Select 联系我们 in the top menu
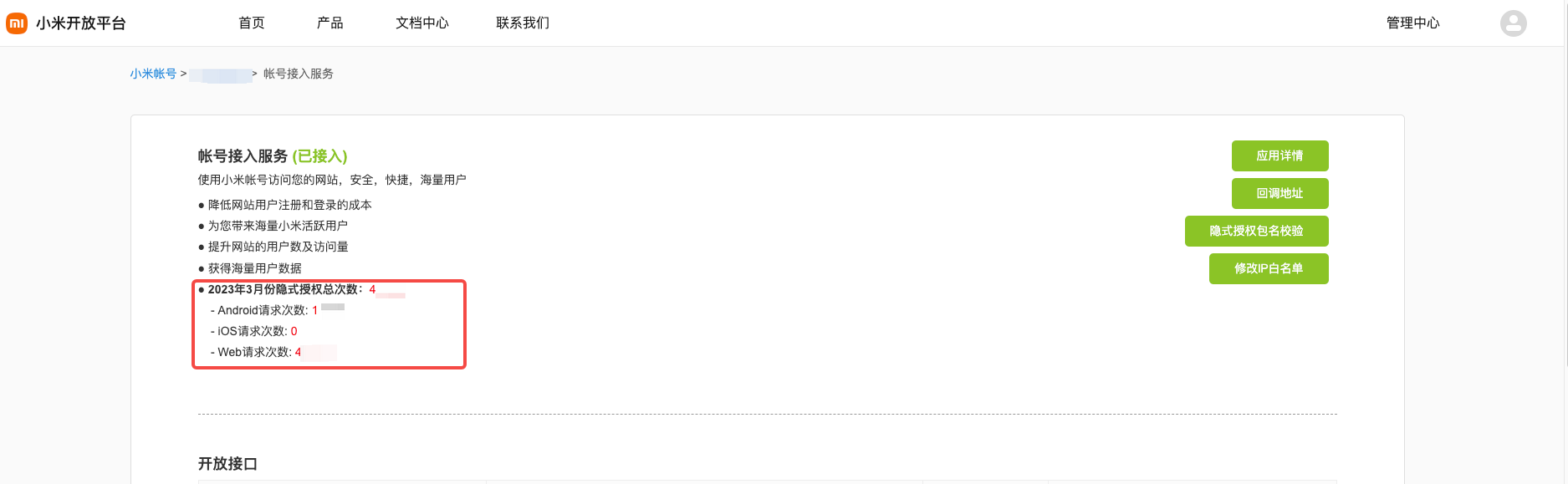 [x=522, y=23]
